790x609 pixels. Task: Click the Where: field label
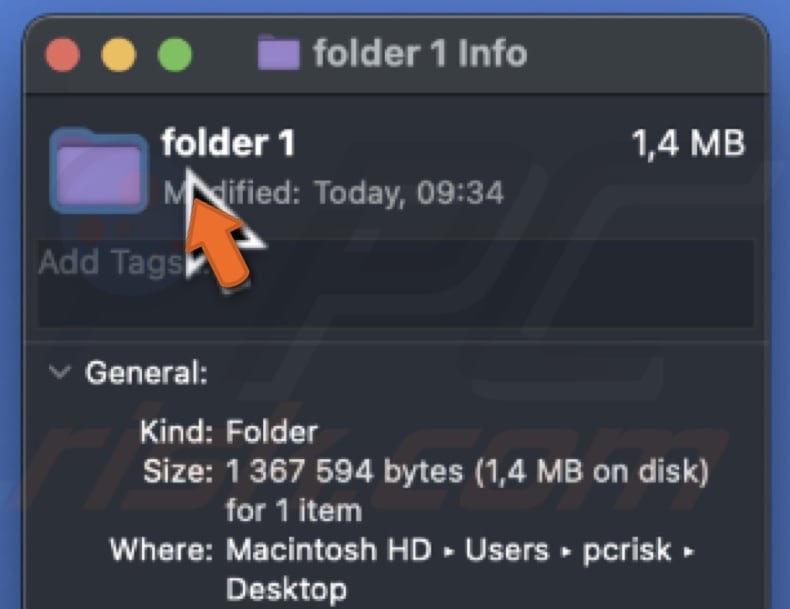162,550
